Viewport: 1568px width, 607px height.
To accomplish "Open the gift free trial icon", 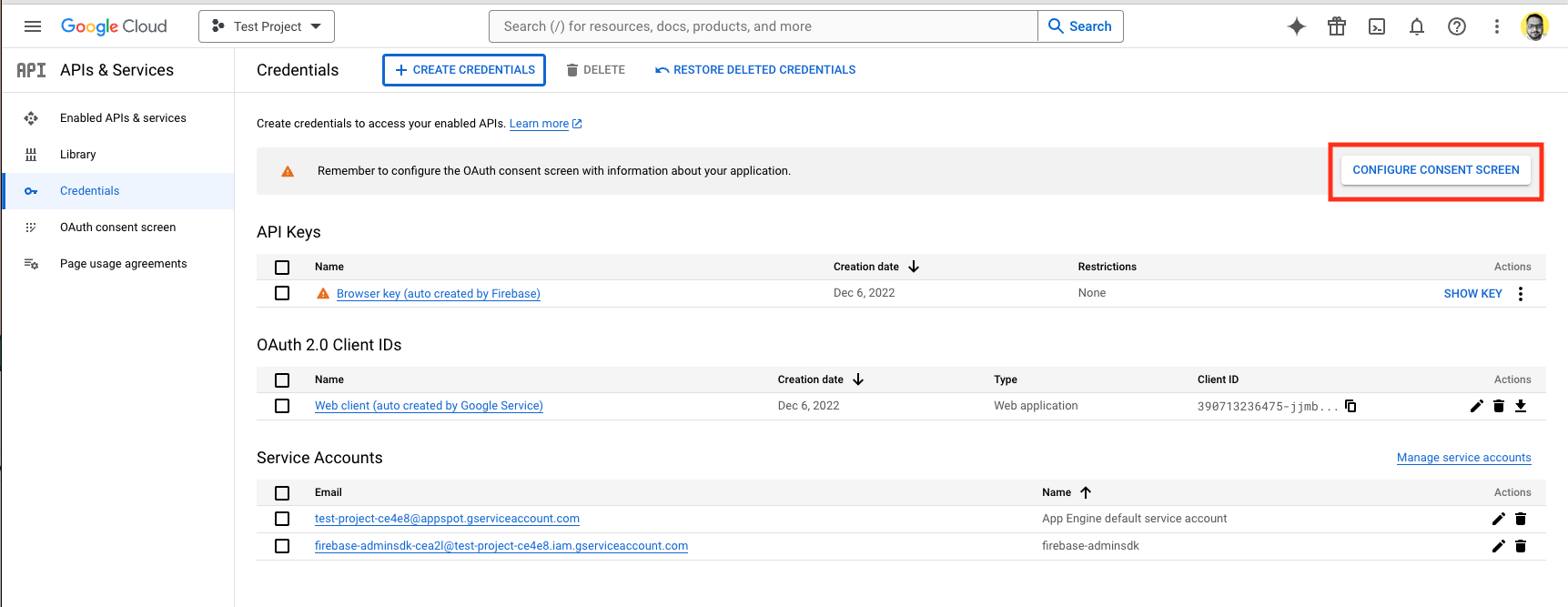I will 1337,26.
